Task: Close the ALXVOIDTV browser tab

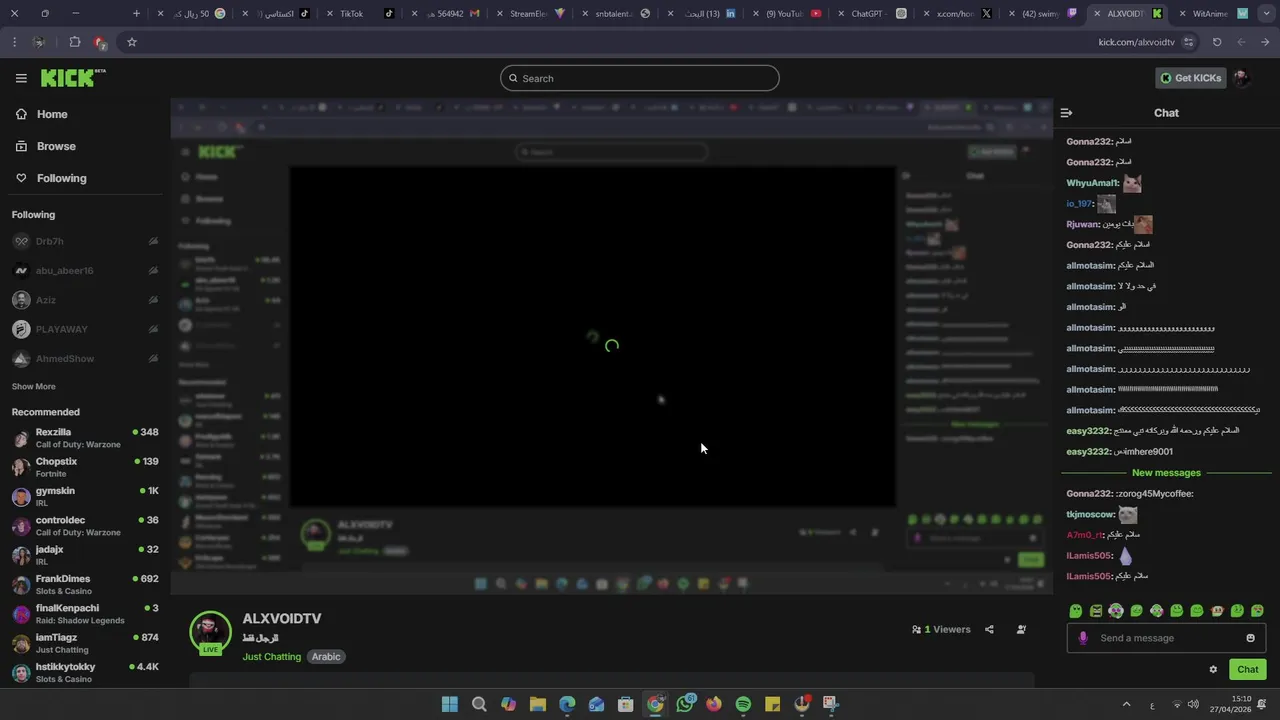Action: point(1098,14)
